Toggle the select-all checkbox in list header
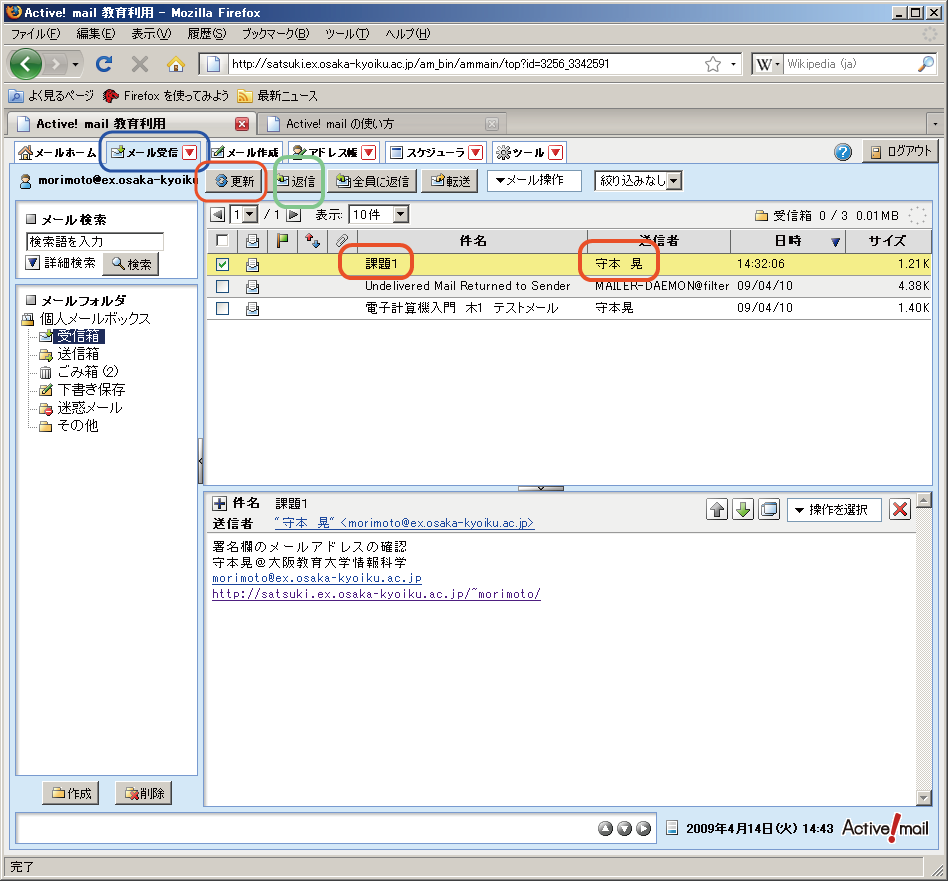 222,241
